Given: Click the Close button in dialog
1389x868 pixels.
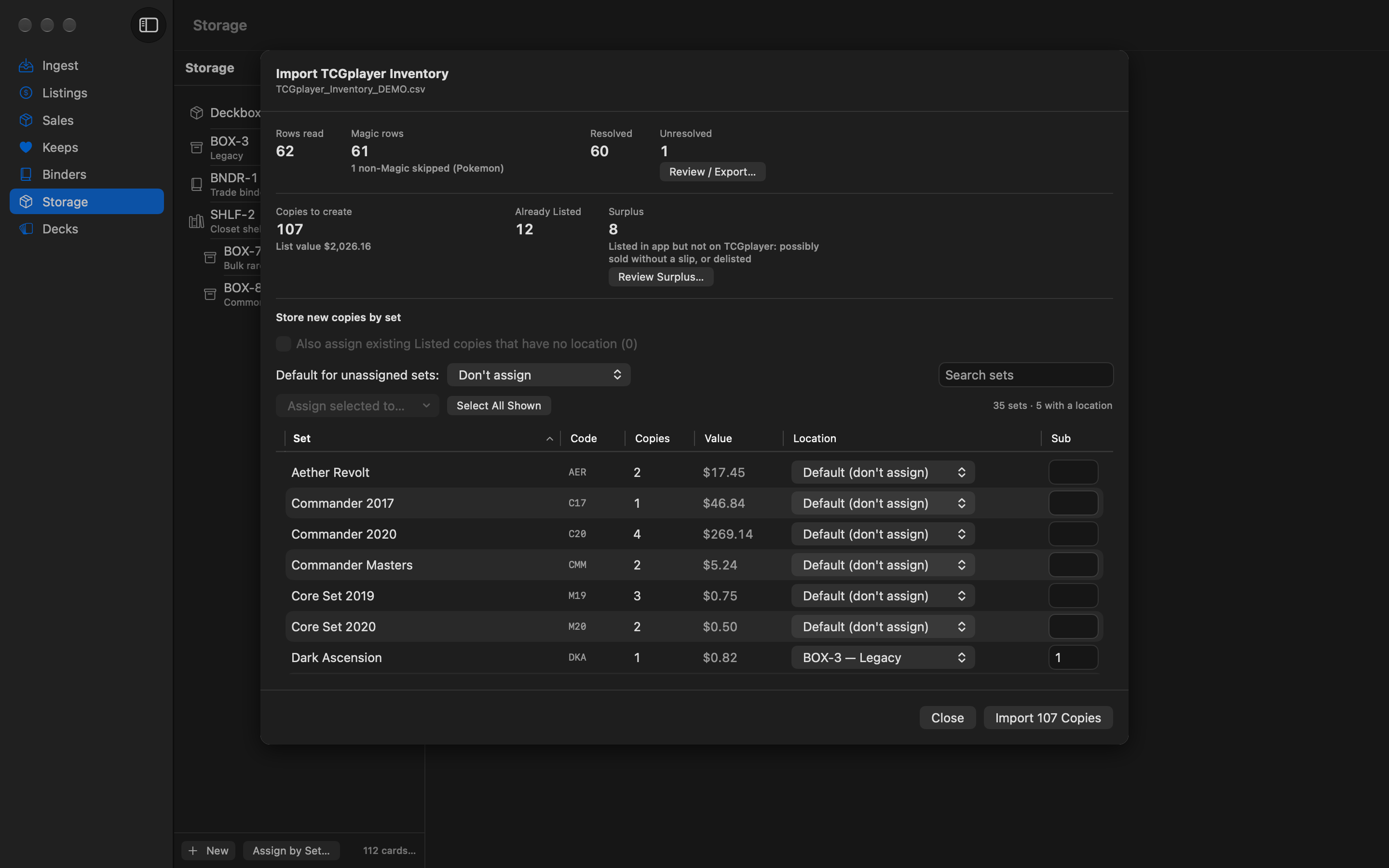Looking at the screenshot, I should (x=947, y=718).
